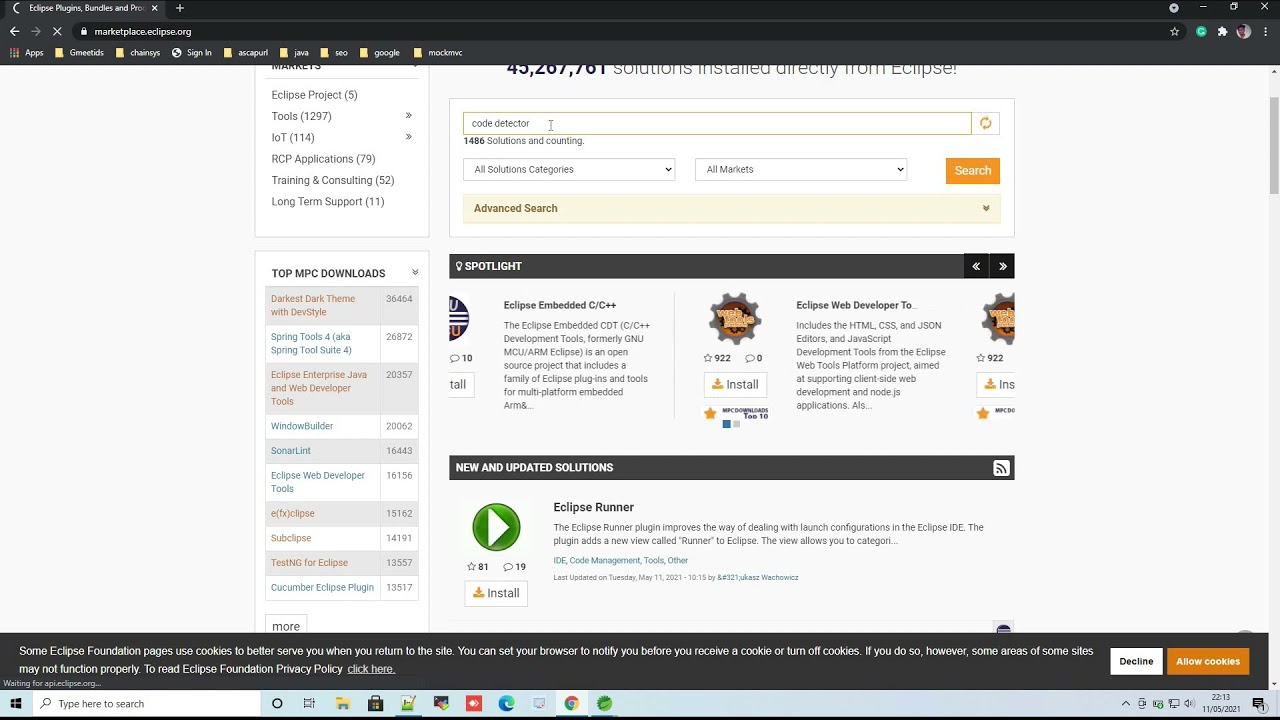Open Spring Tools 4 link
Screen dimensions: 1280x720
click(x=311, y=343)
